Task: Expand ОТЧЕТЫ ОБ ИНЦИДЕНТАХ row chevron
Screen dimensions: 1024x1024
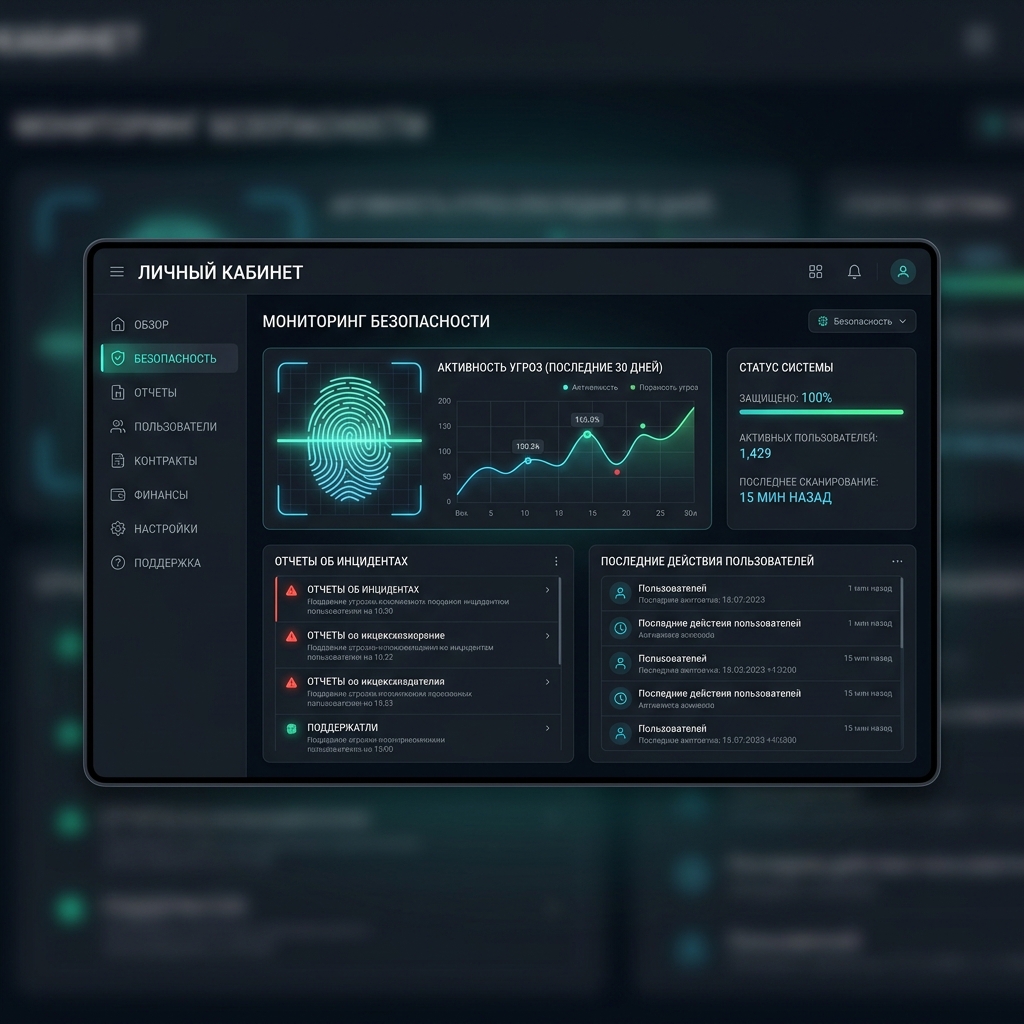Action: (547, 590)
